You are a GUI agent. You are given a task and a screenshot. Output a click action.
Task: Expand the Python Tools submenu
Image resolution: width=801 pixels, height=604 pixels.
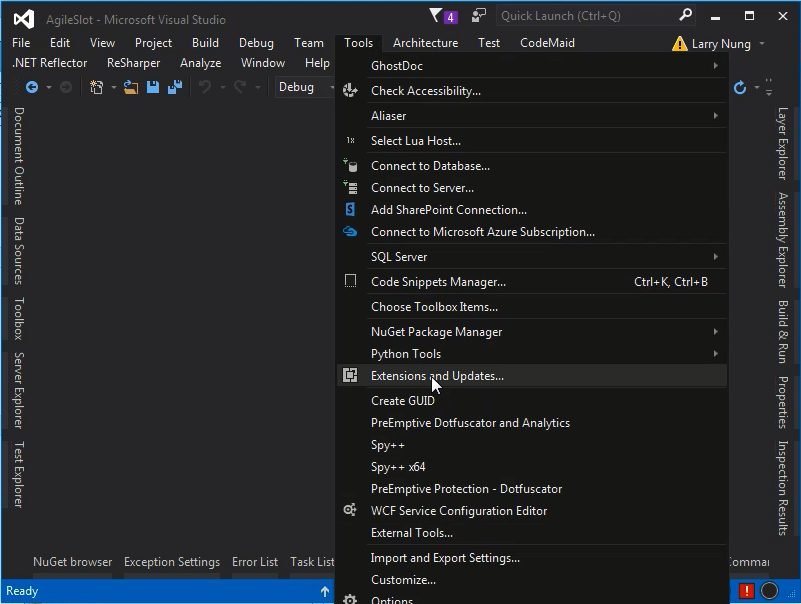716,354
